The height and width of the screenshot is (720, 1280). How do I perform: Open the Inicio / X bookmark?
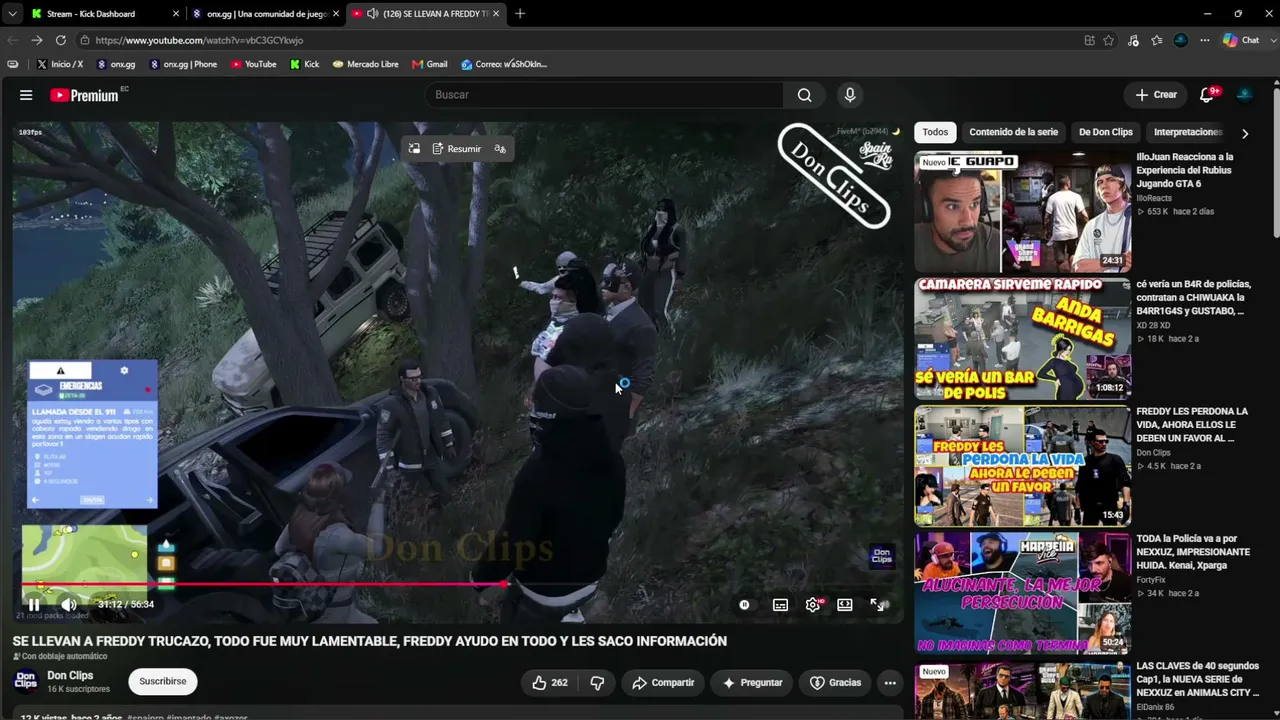pyautogui.click(x=59, y=64)
